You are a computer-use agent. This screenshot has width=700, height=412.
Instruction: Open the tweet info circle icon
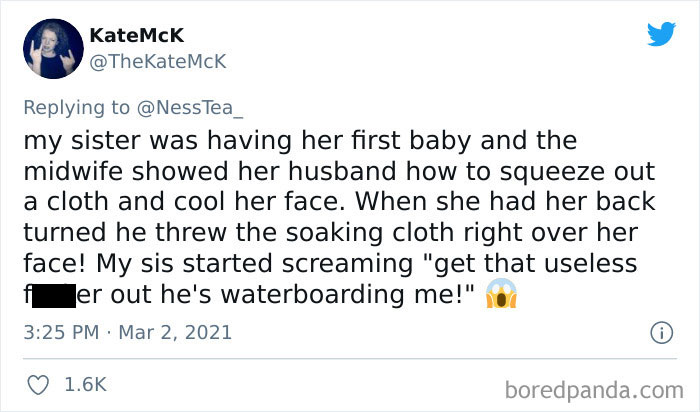662,333
